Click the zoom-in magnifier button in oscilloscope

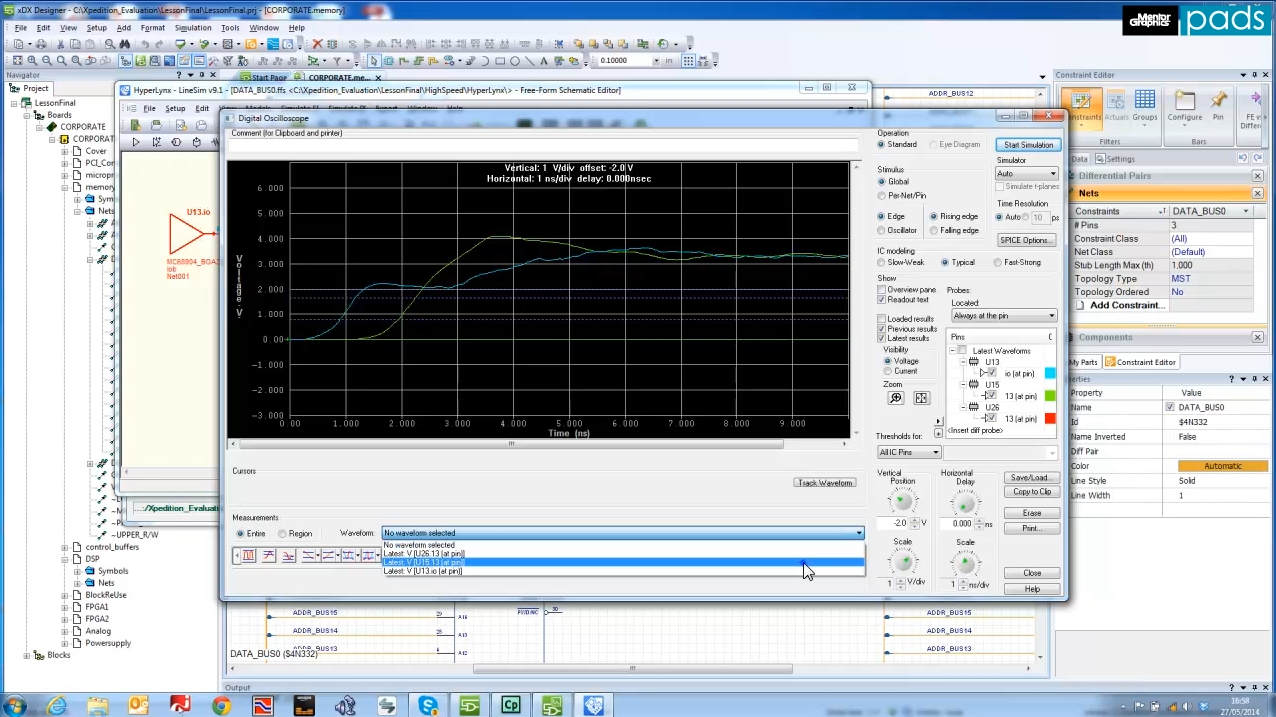pyautogui.click(x=895, y=398)
